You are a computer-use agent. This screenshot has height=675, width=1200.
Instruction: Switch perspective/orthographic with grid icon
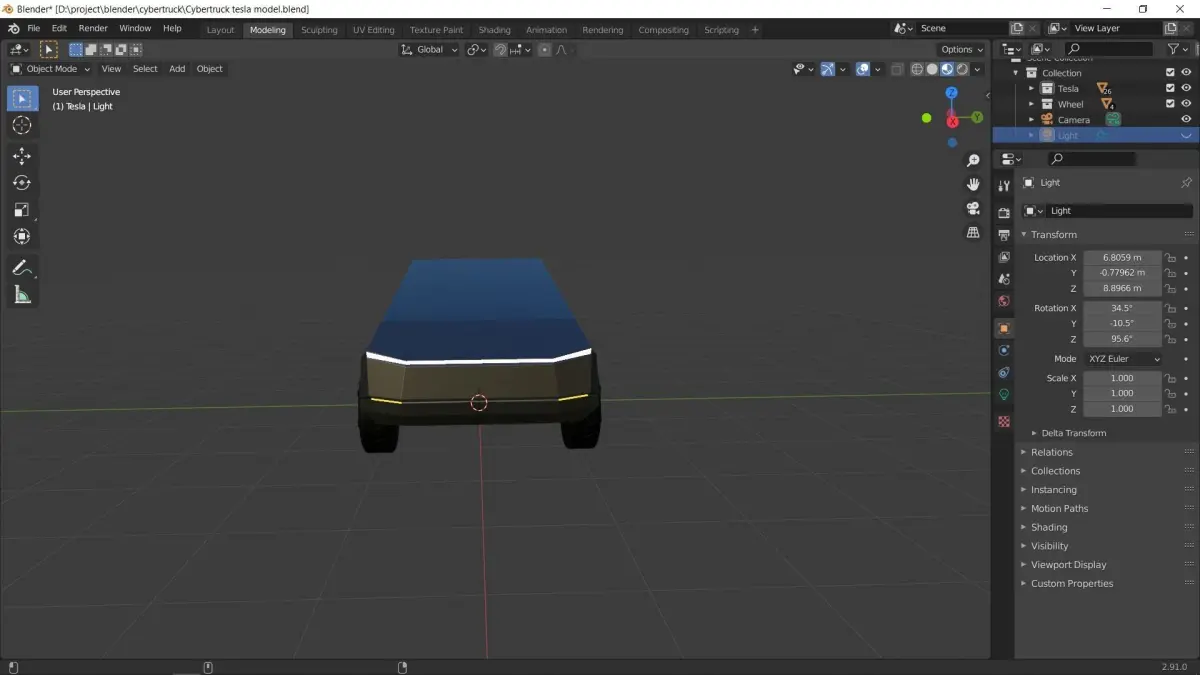pyautogui.click(x=973, y=233)
